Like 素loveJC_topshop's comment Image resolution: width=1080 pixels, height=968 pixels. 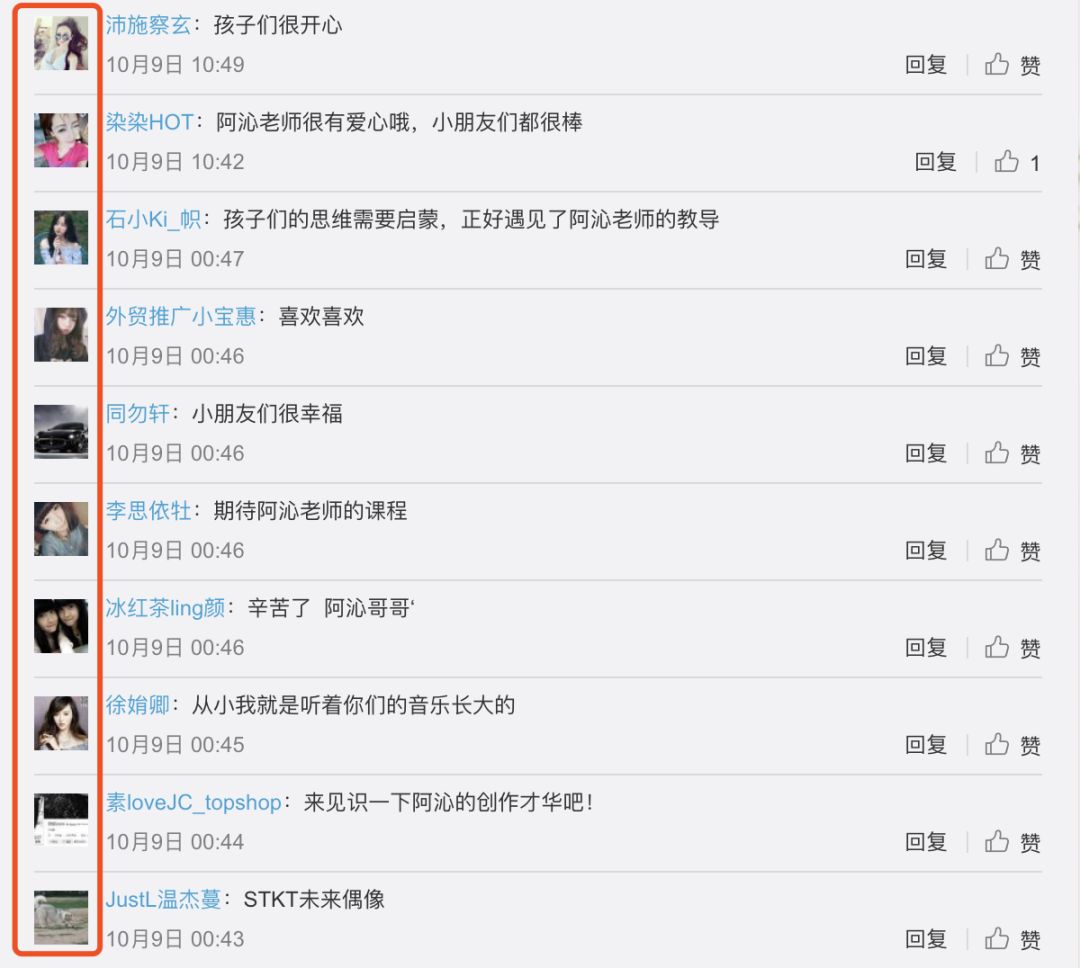point(1012,842)
